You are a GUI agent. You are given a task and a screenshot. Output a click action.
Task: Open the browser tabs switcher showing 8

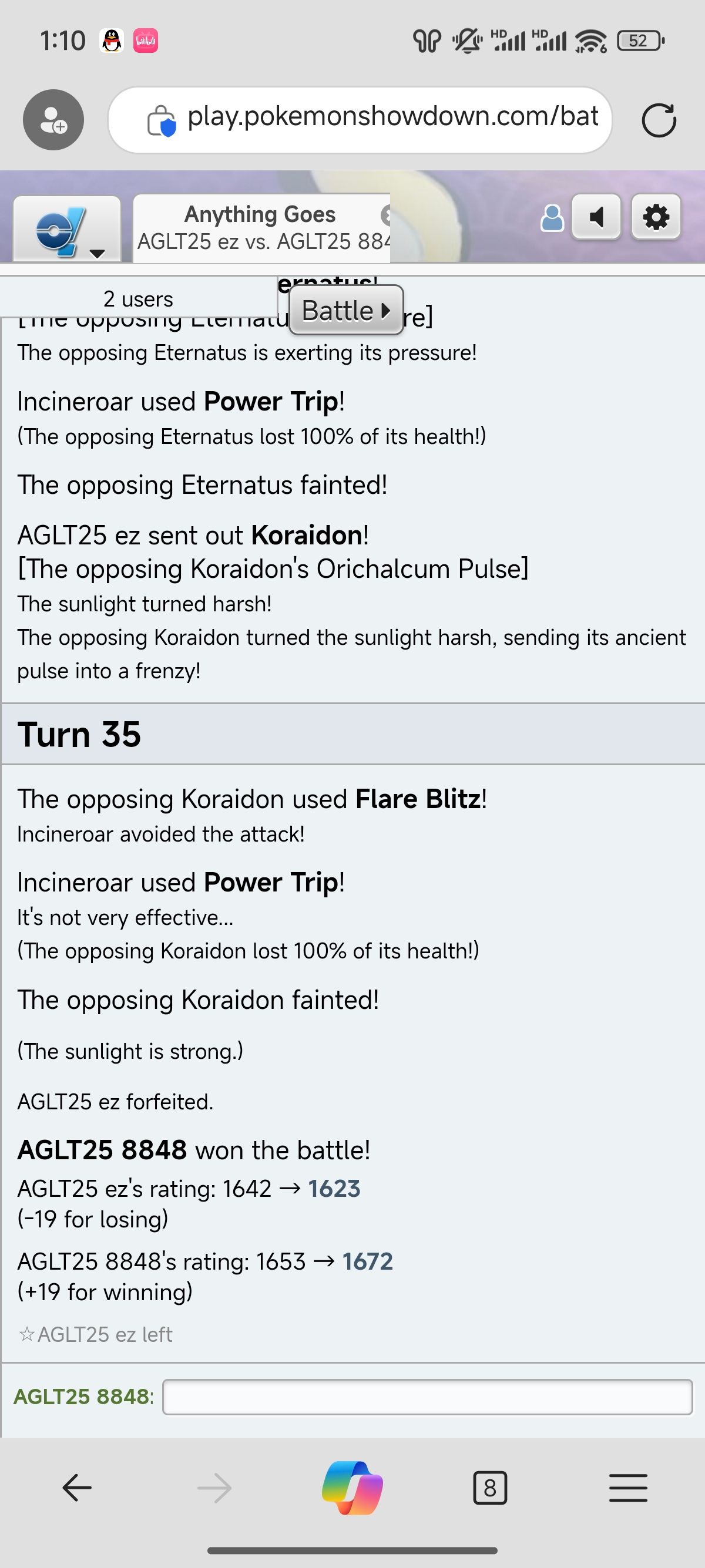(x=489, y=1488)
